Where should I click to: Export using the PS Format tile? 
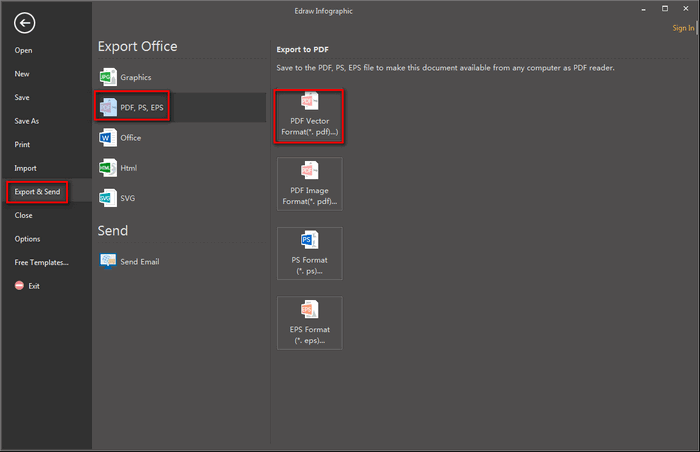(x=309, y=253)
